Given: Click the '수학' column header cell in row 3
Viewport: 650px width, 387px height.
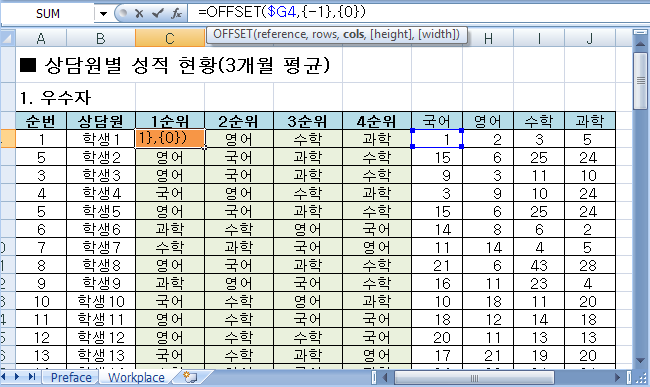Looking at the screenshot, I should [x=539, y=121].
